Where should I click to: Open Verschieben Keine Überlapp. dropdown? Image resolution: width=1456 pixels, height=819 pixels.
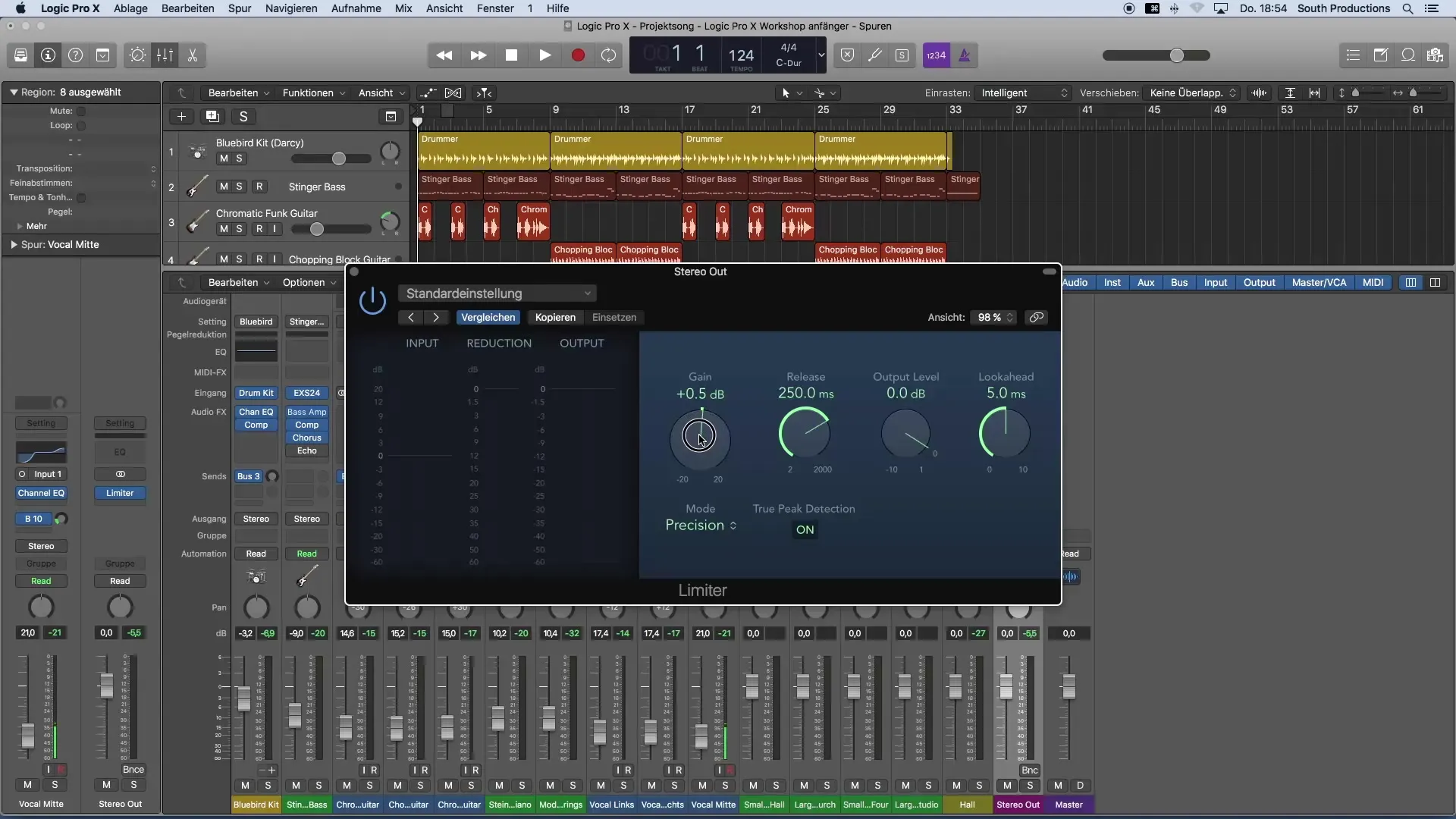tap(1192, 93)
